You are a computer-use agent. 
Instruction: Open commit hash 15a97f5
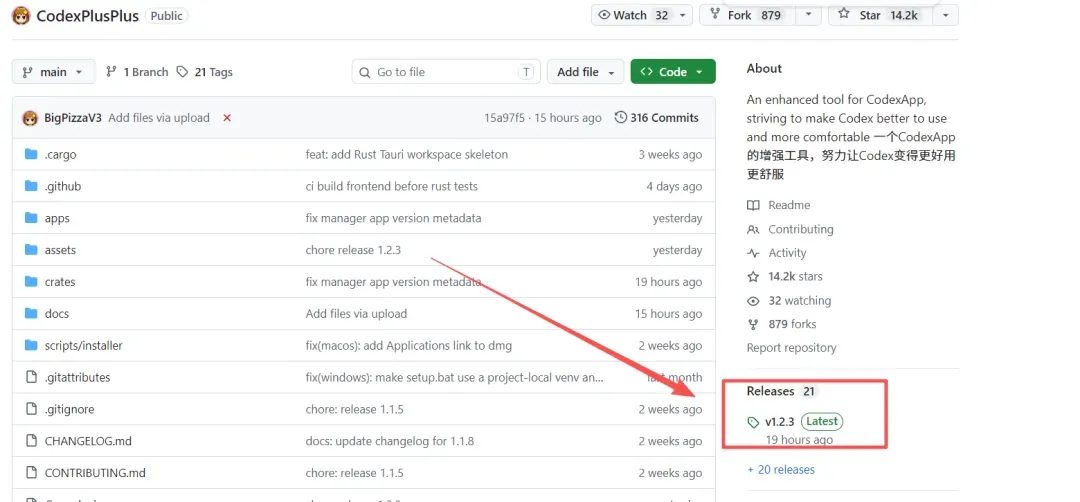[x=504, y=118]
